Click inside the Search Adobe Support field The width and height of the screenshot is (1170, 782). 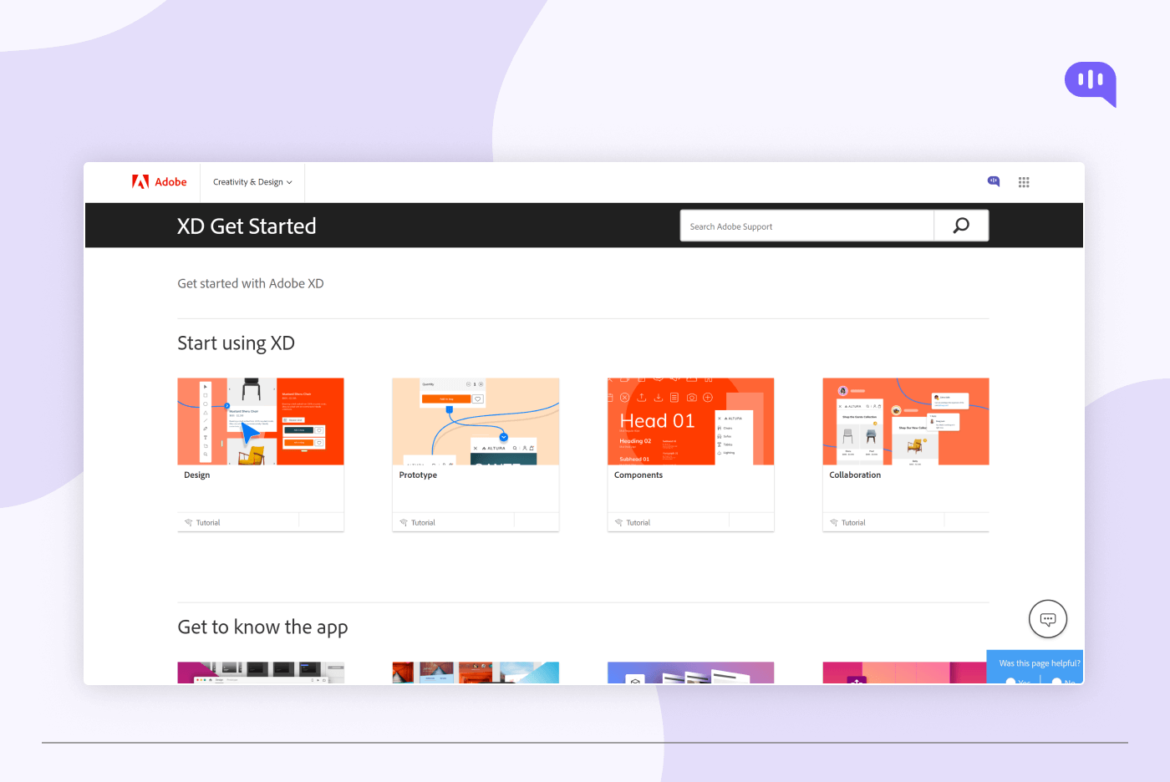coord(806,225)
